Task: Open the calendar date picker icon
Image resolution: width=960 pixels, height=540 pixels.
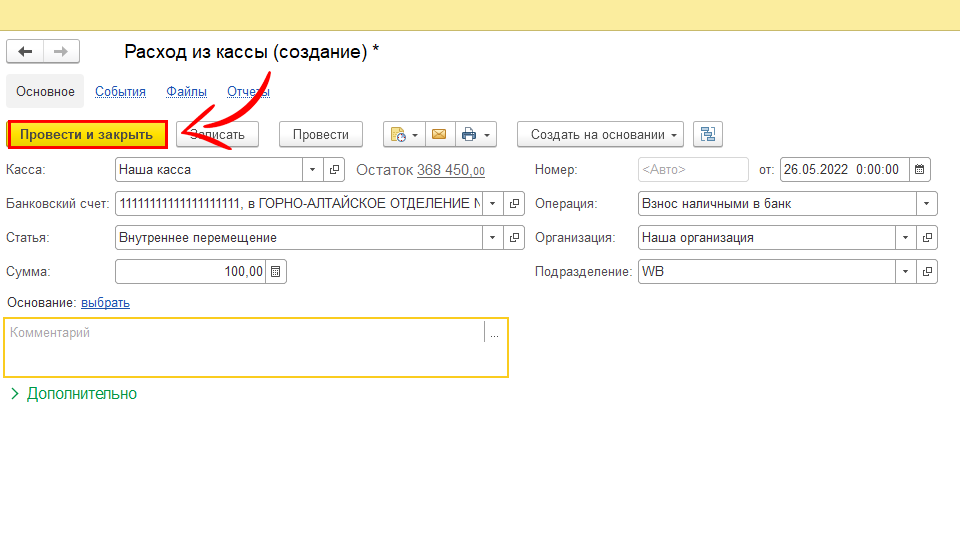Action: pyautogui.click(x=920, y=170)
